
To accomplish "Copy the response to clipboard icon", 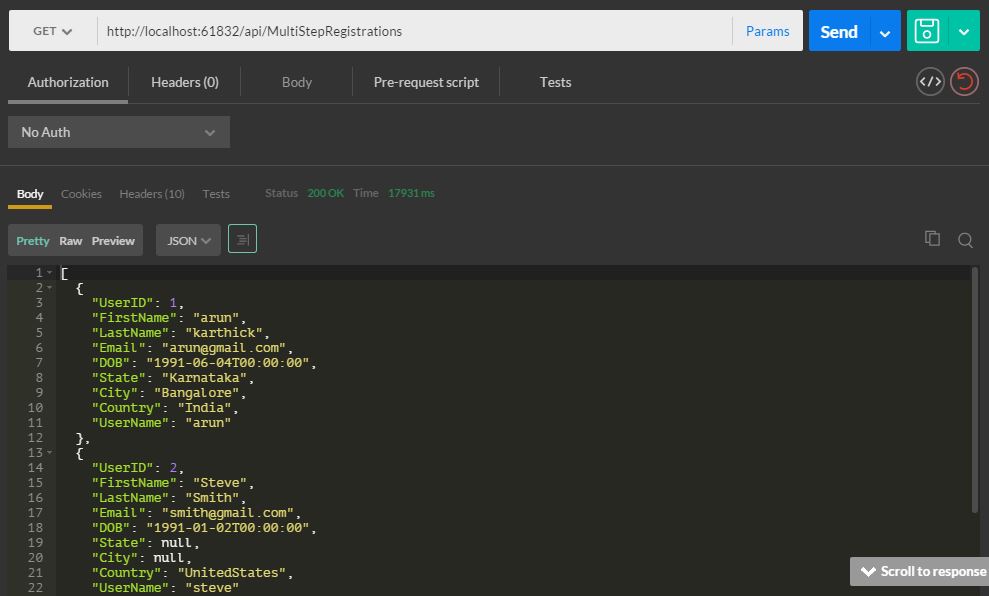I will pos(932,238).
